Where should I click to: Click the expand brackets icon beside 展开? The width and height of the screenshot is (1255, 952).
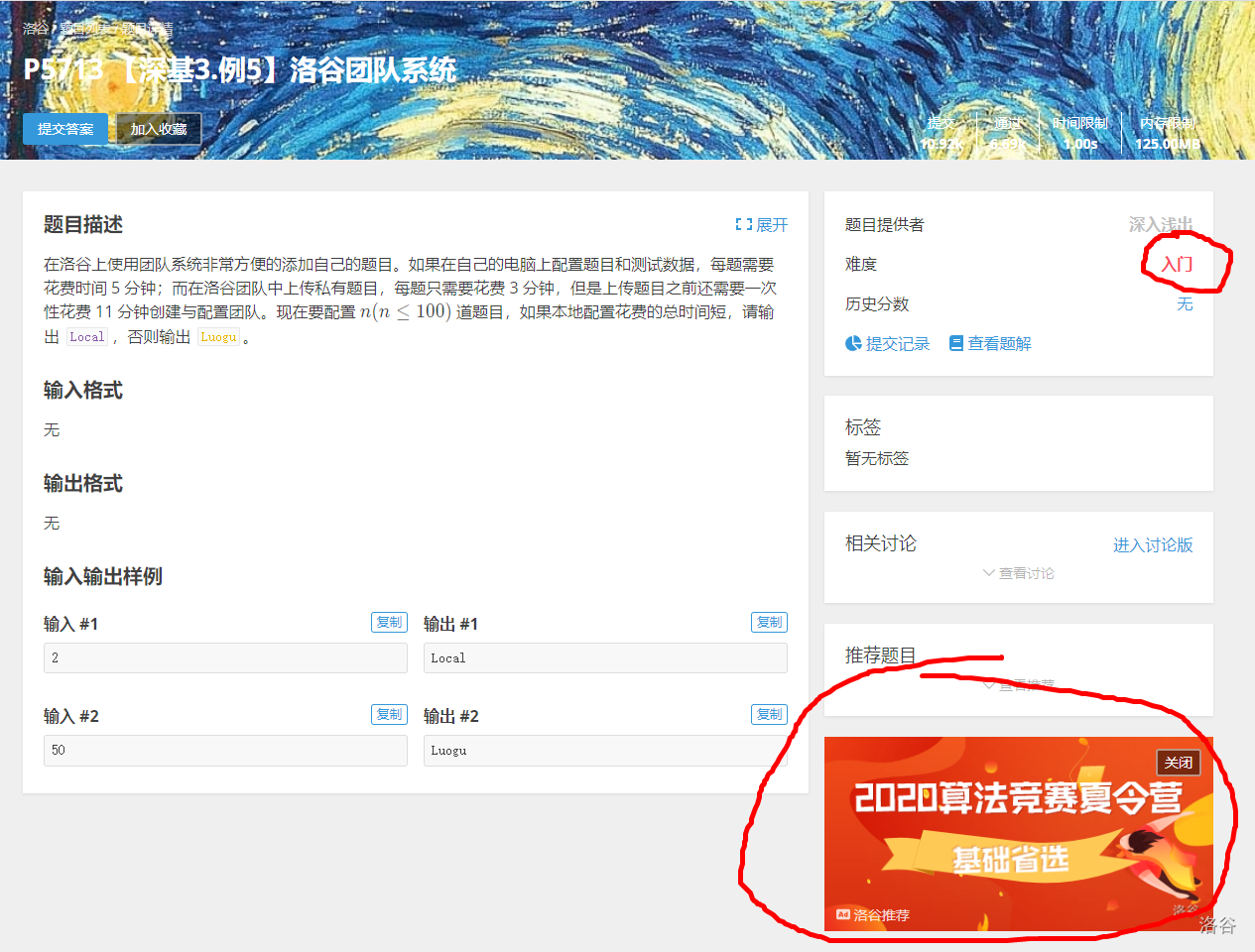point(743,225)
